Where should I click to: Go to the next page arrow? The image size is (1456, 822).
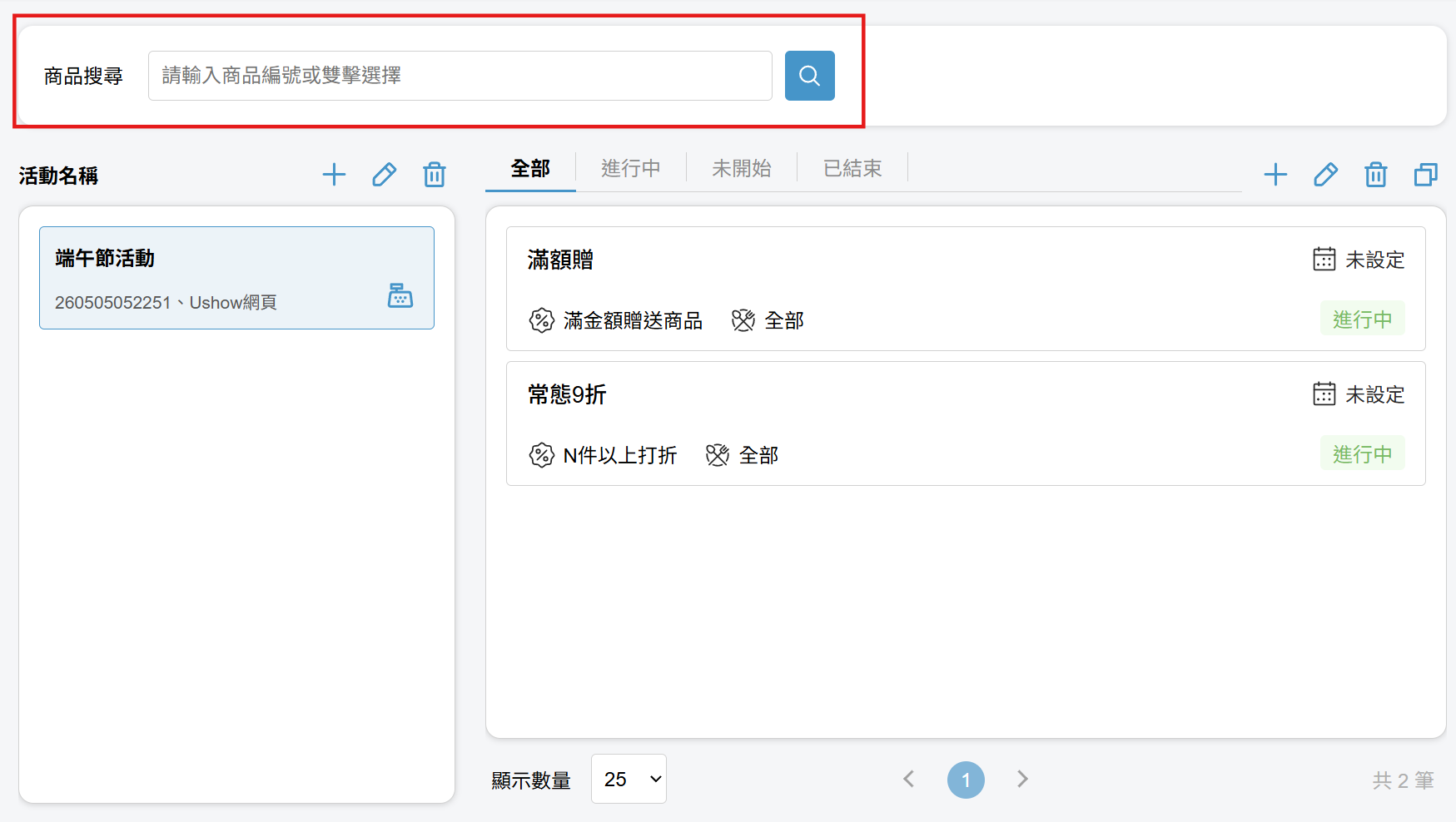pos(1022,780)
